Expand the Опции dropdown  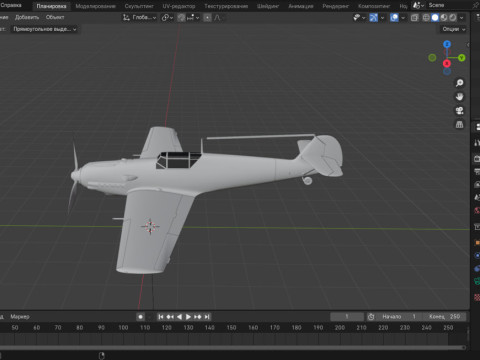453,29
